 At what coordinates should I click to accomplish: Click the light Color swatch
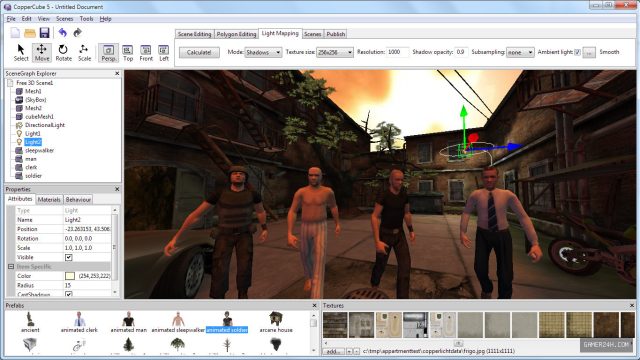(70, 276)
